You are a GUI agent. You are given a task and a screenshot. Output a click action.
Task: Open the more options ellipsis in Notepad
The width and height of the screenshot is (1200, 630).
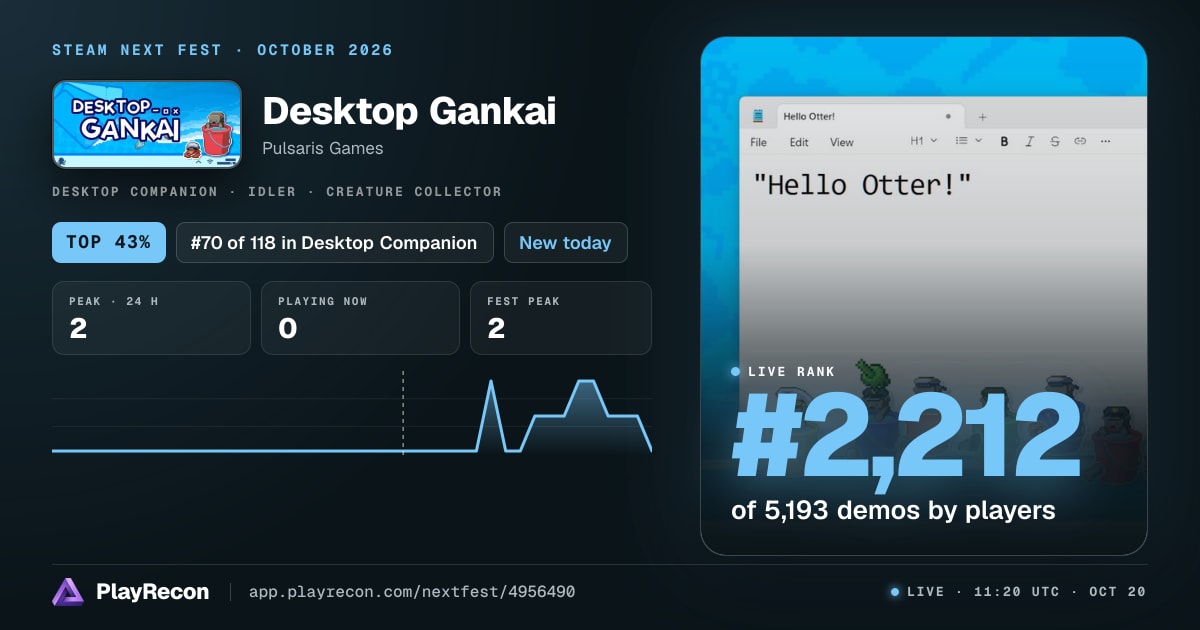point(1105,142)
